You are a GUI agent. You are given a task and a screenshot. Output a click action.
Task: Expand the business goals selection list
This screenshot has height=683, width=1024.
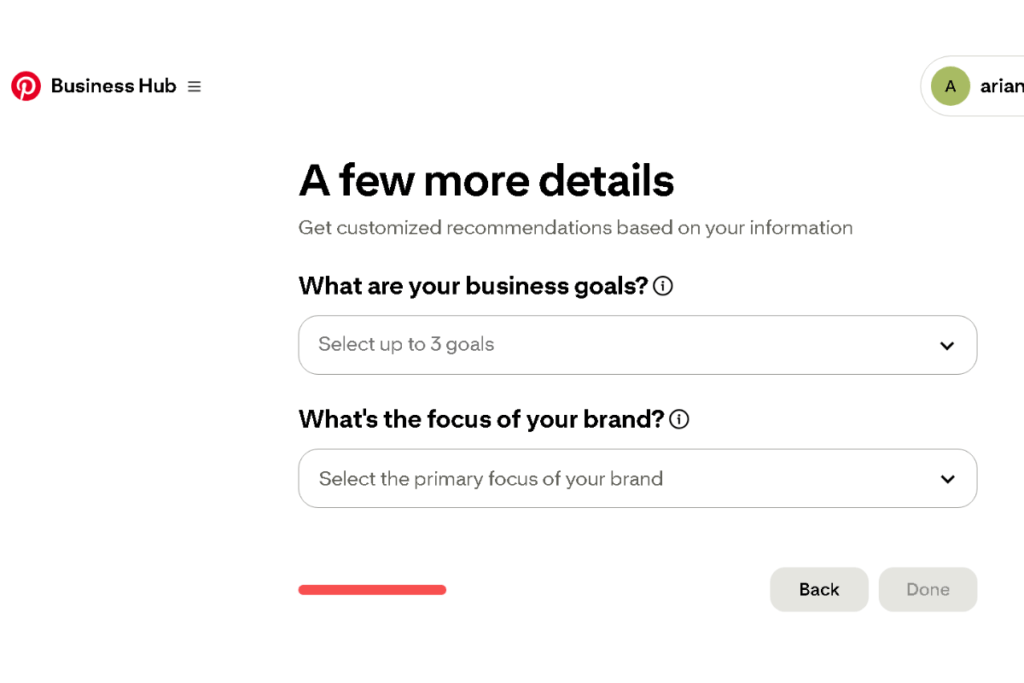[637, 345]
